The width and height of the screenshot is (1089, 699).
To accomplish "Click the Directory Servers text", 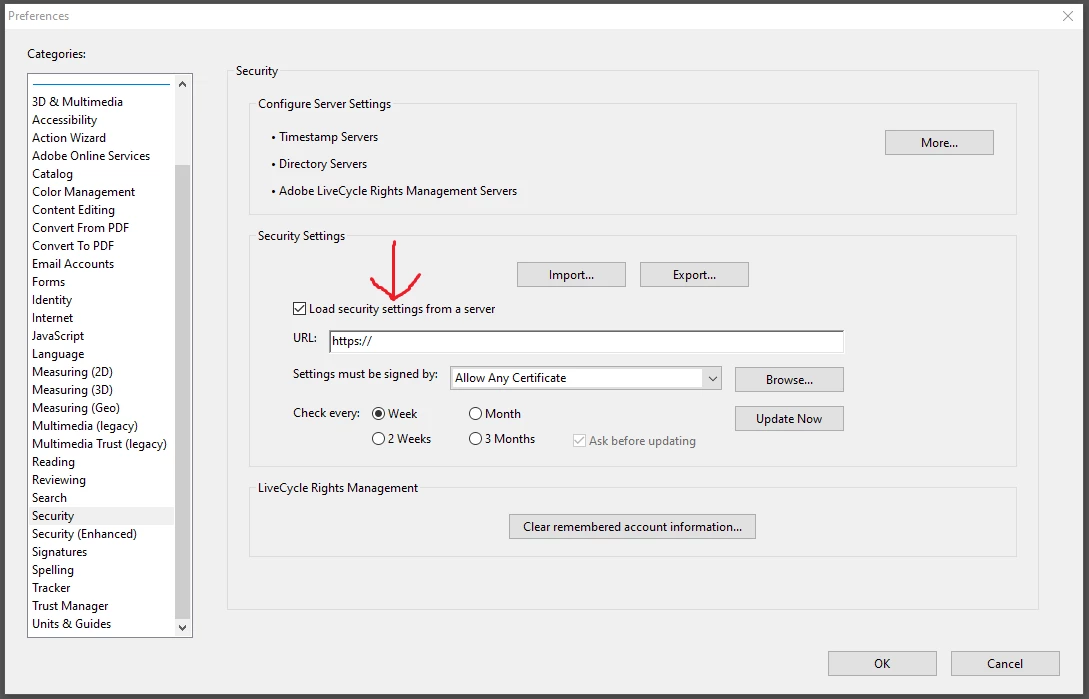I will (x=323, y=164).
